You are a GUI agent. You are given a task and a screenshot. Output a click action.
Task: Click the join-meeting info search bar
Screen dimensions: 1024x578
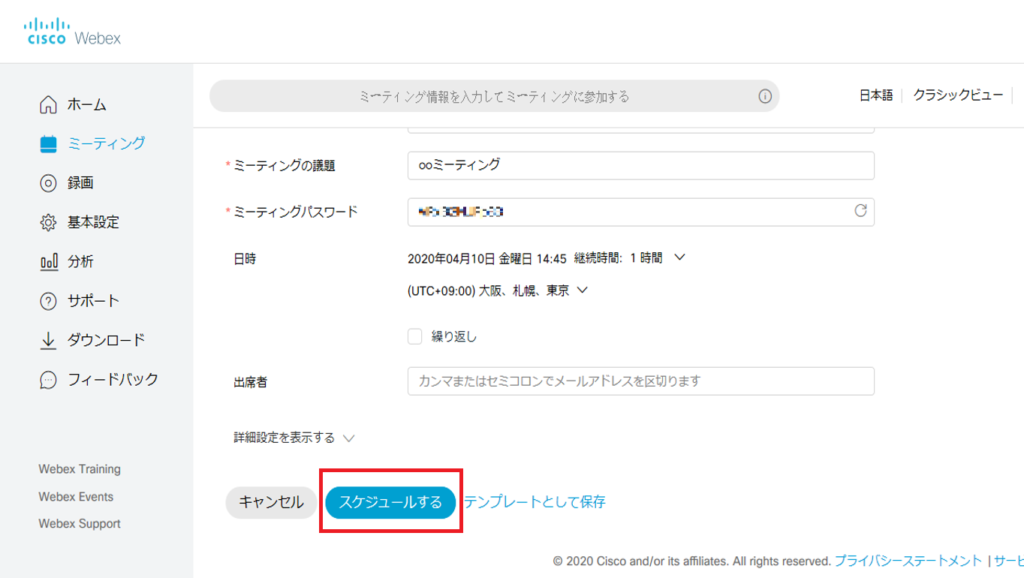click(494, 97)
